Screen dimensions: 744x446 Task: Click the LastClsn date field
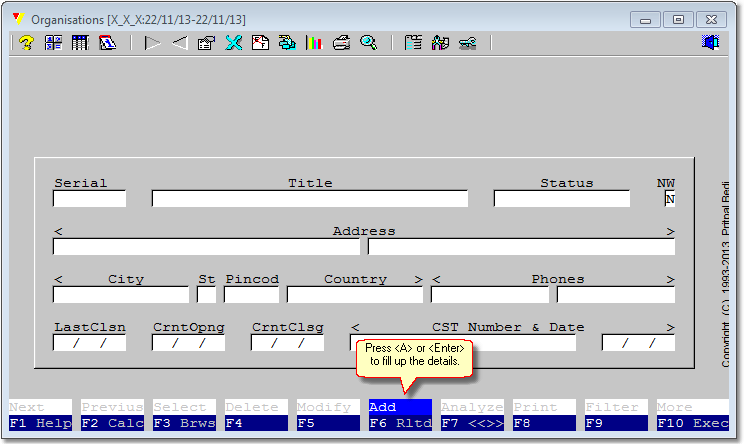pyautogui.click(x=89, y=343)
